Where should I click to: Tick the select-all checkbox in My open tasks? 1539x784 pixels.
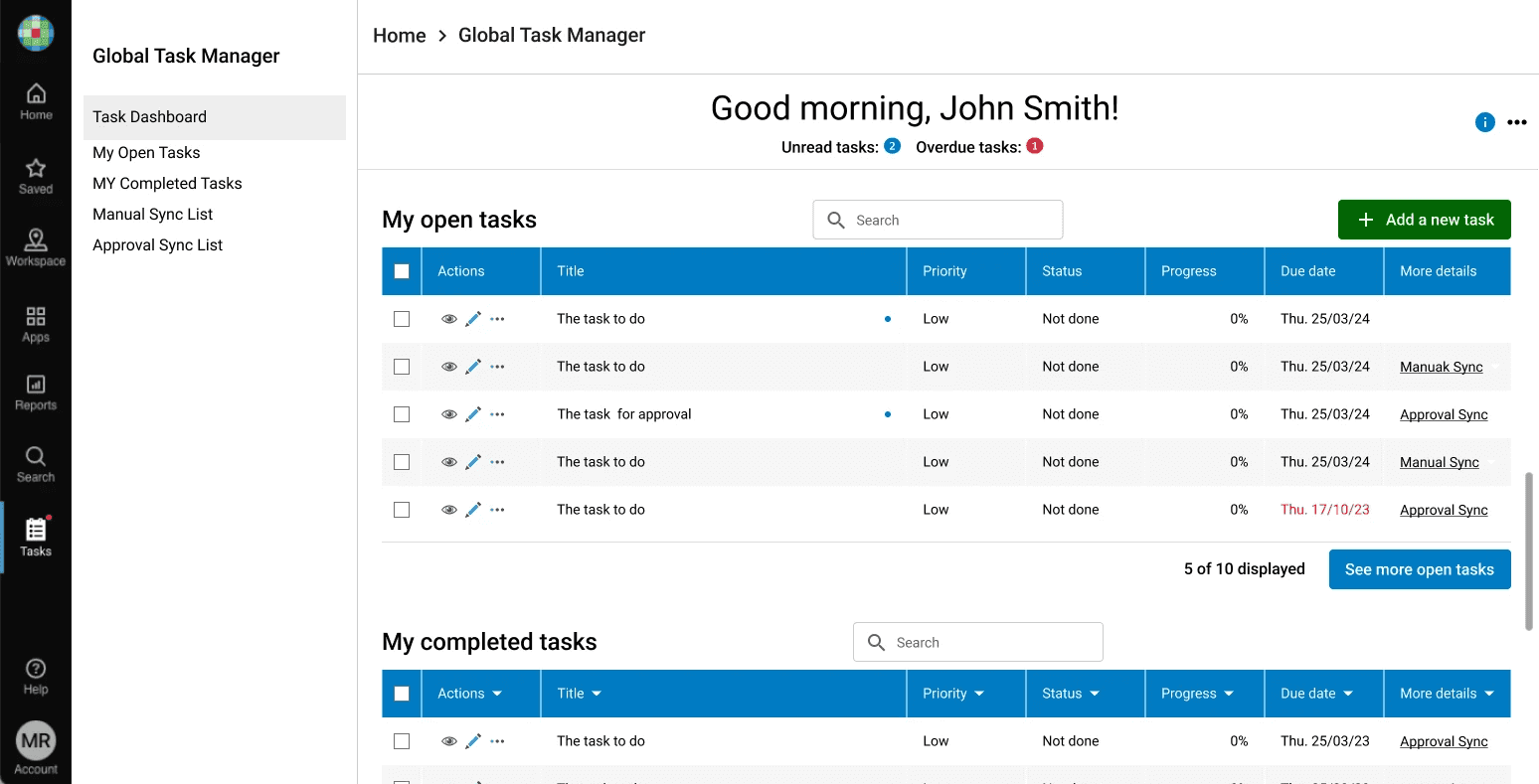point(402,271)
